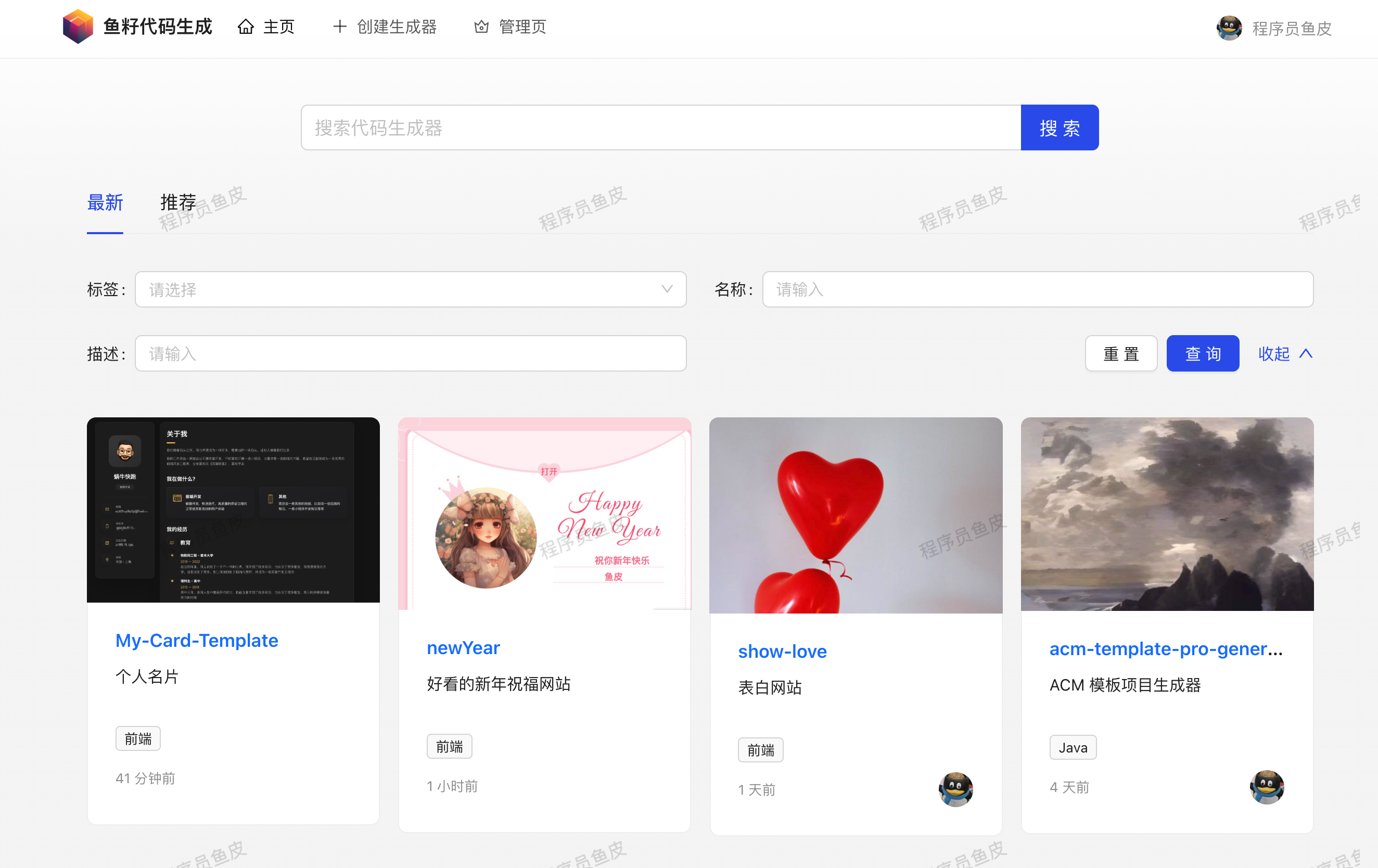Select the 最新 tab
Image resolution: width=1378 pixels, height=868 pixels.
pyautogui.click(x=105, y=202)
